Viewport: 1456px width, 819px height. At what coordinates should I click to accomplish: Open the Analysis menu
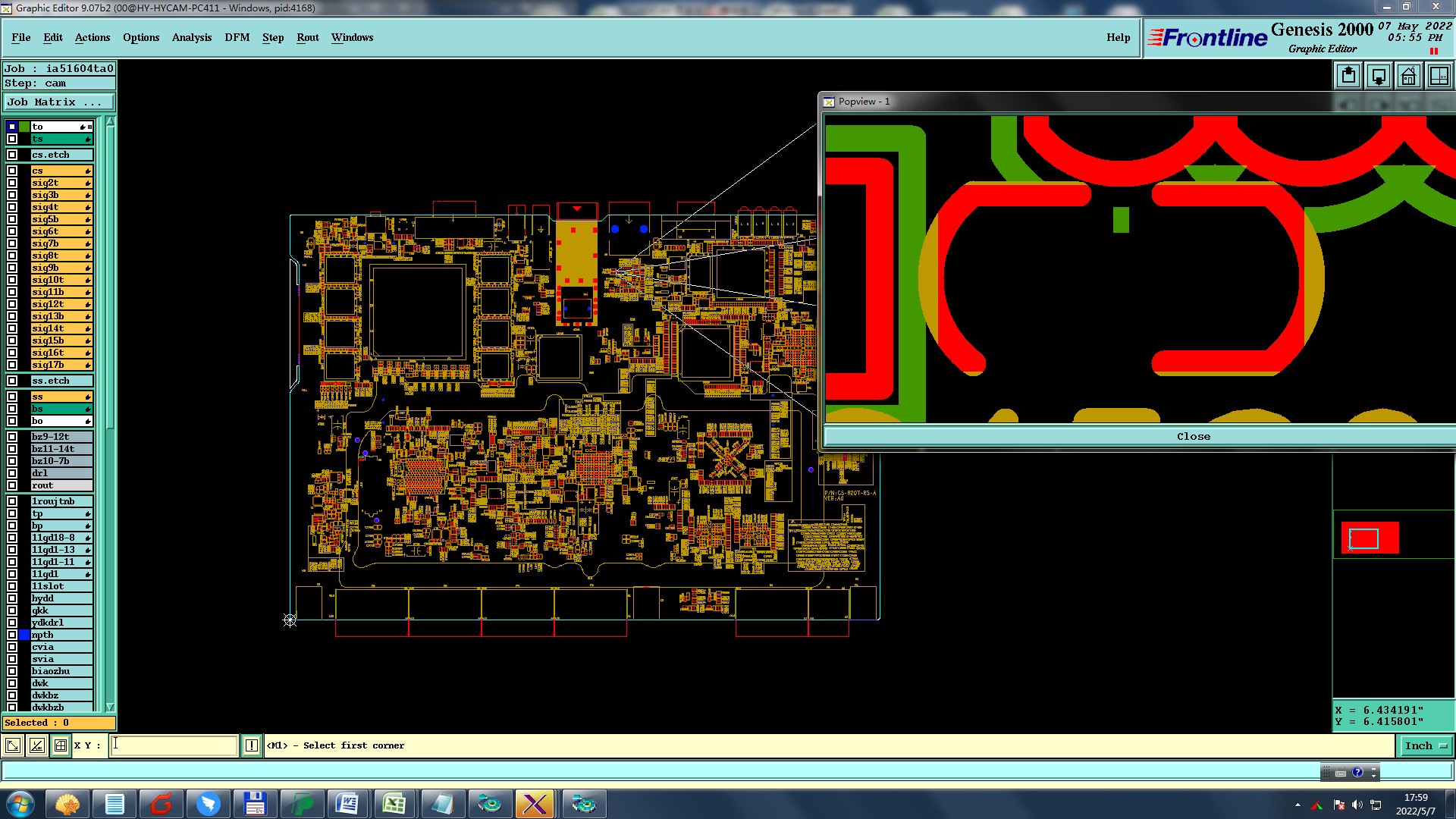coord(191,37)
